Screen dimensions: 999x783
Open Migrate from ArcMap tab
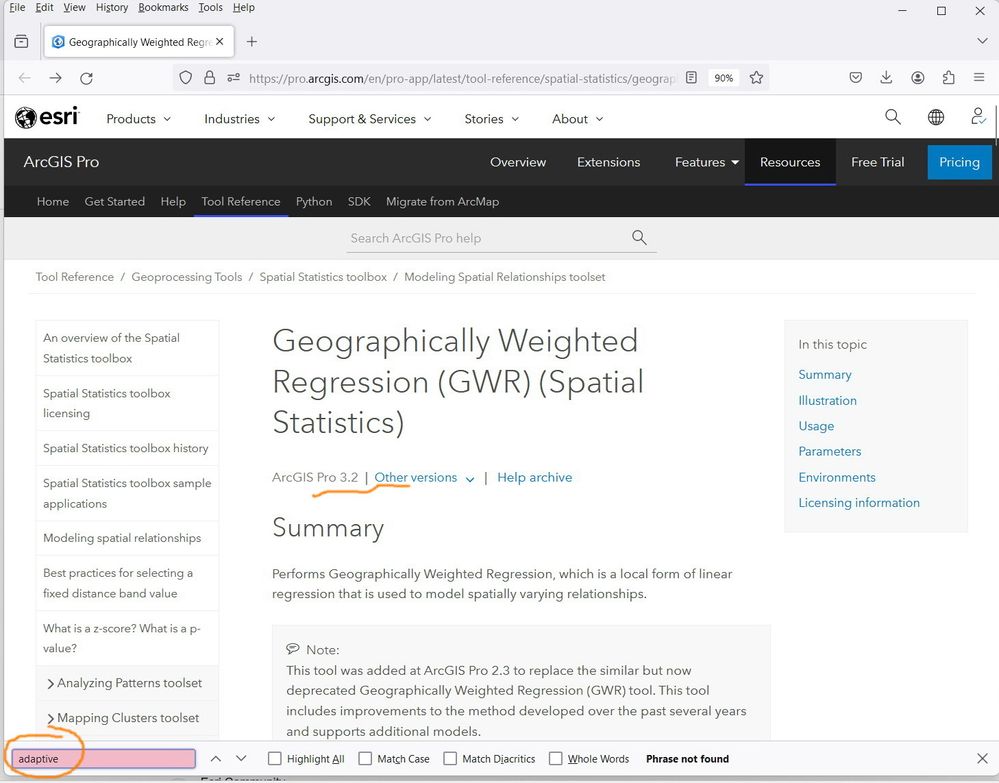[x=442, y=201]
